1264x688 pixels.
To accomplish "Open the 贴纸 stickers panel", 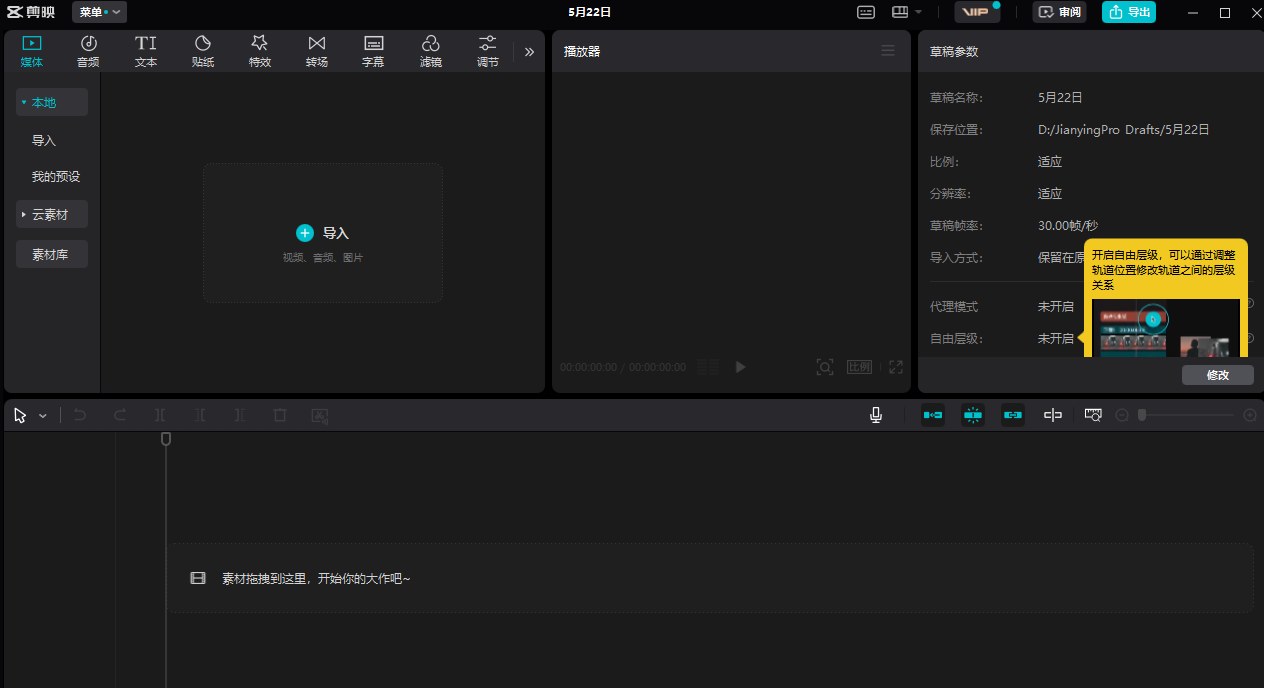I will click(203, 51).
